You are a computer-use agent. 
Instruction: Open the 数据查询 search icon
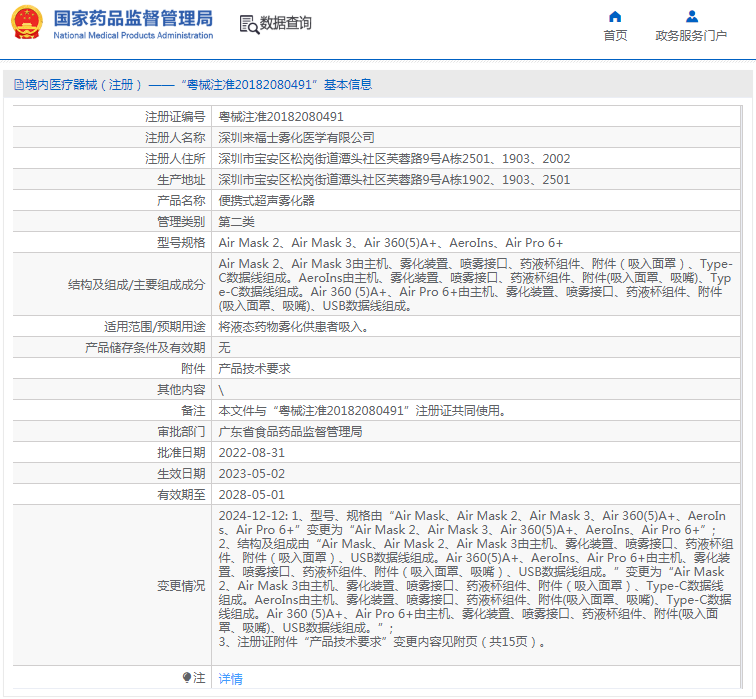249,24
